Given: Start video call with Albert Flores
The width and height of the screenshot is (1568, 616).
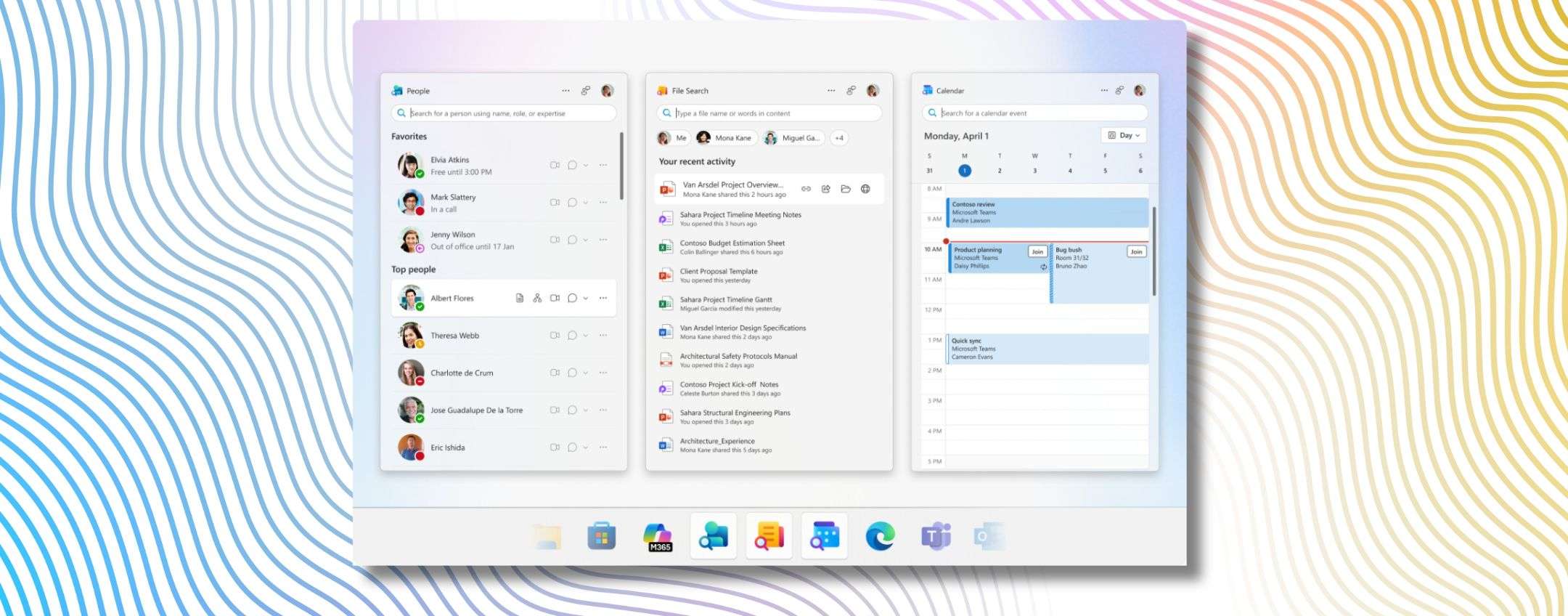Looking at the screenshot, I should click(x=555, y=298).
